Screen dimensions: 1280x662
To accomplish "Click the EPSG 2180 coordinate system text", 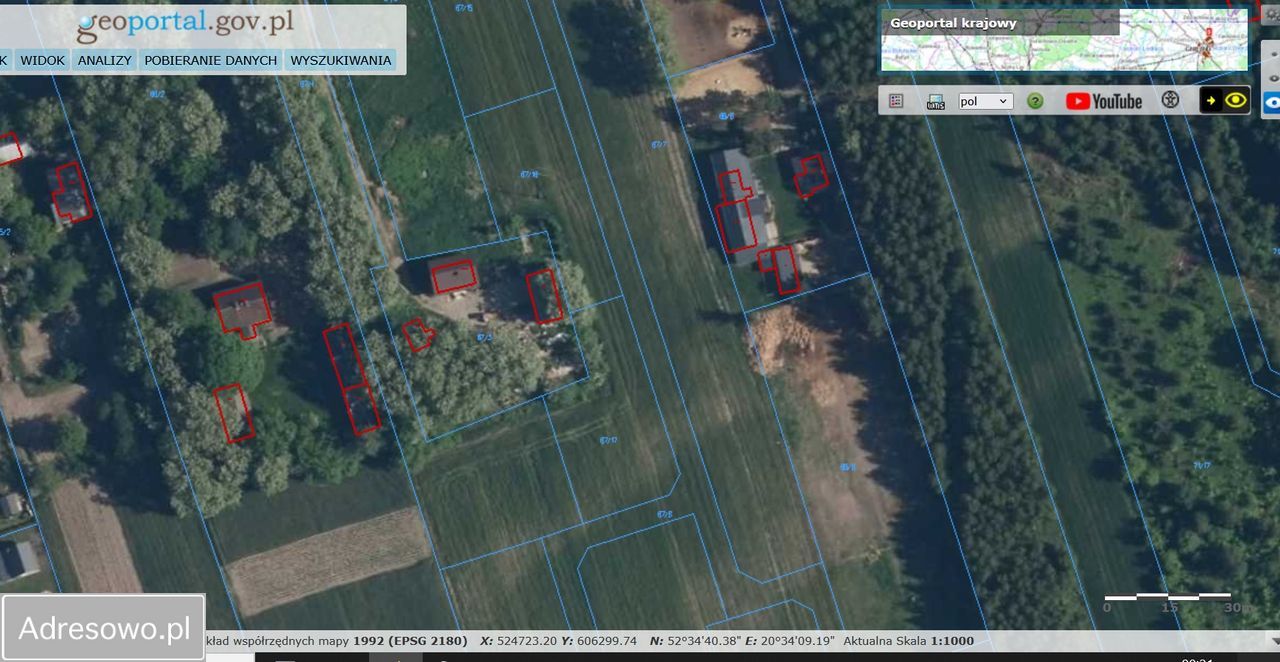I will 410,641.
